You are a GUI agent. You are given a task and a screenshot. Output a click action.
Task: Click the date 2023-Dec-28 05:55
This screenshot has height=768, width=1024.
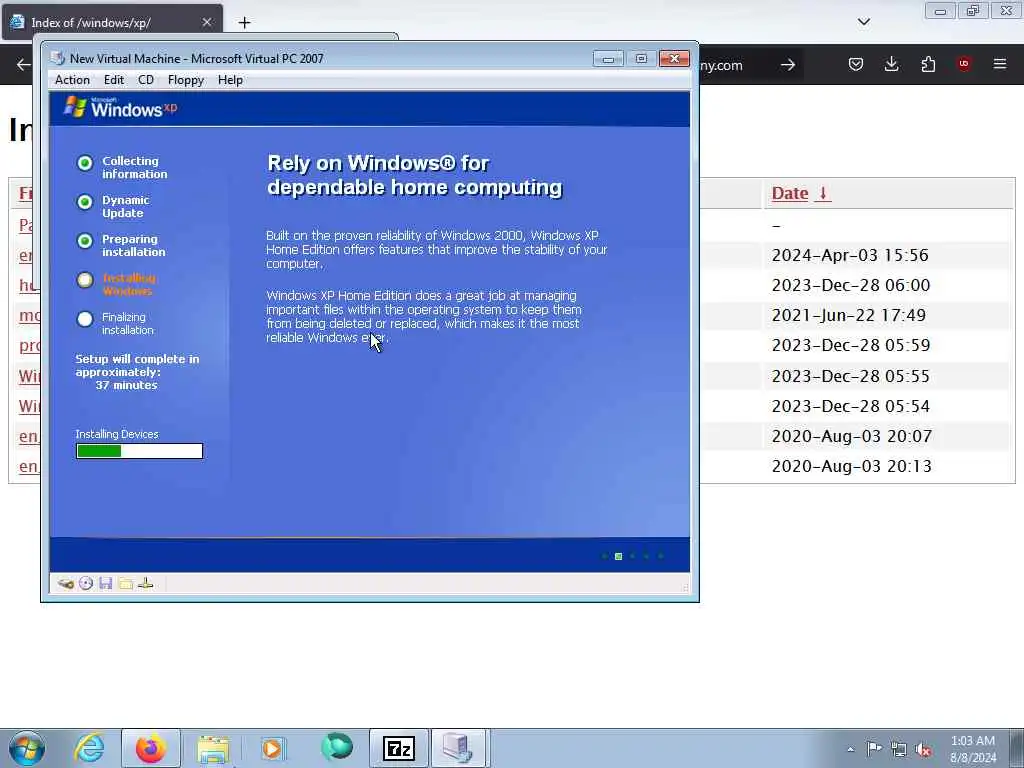pos(850,376)
